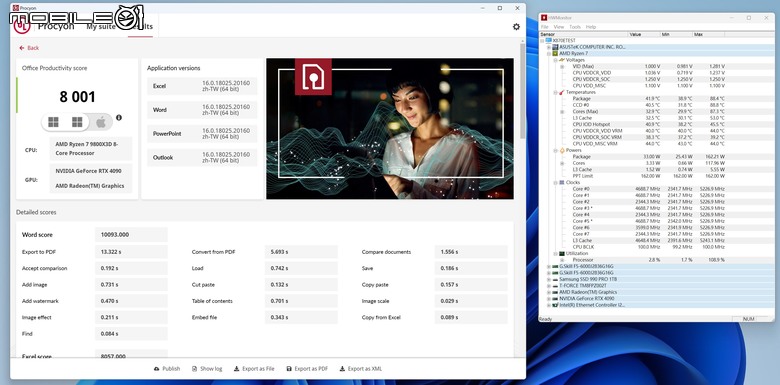780x385 pixels.
Task: Expand the Processor utilization row
Action: 562,260
